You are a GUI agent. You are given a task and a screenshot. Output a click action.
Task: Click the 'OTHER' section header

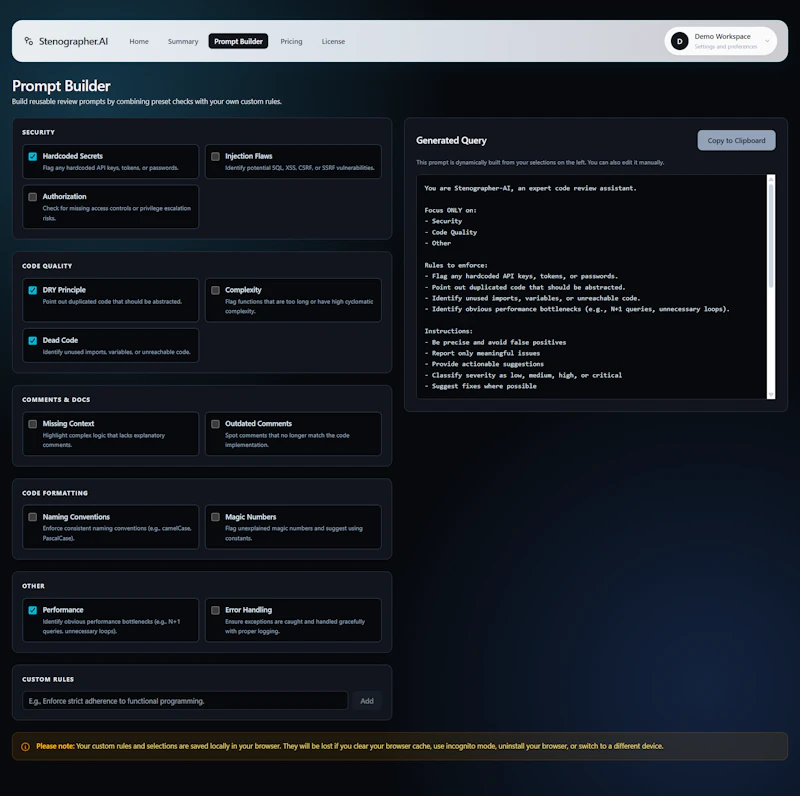[x=33, y=586]
